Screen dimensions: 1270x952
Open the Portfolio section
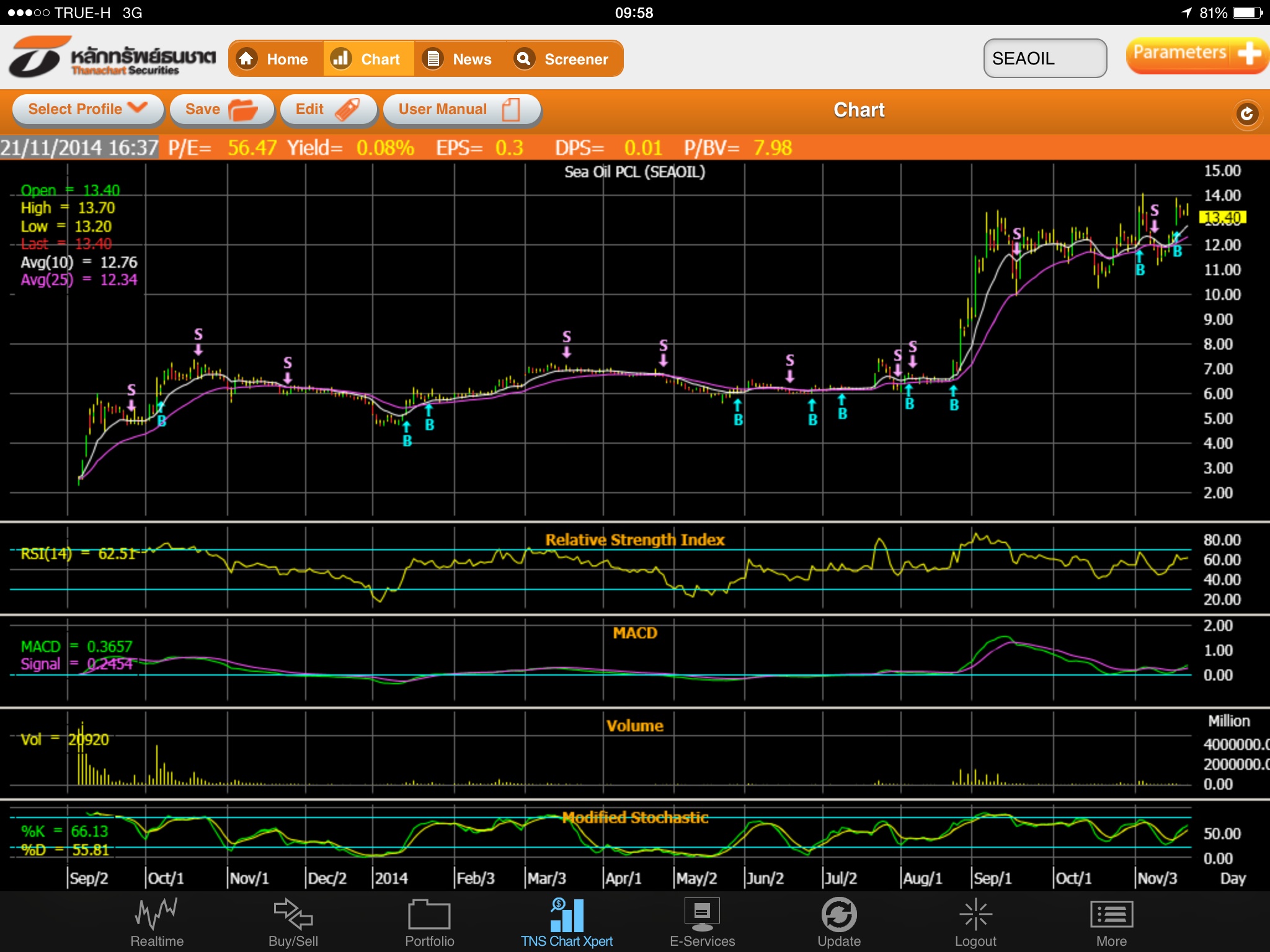tap(429, 922)
